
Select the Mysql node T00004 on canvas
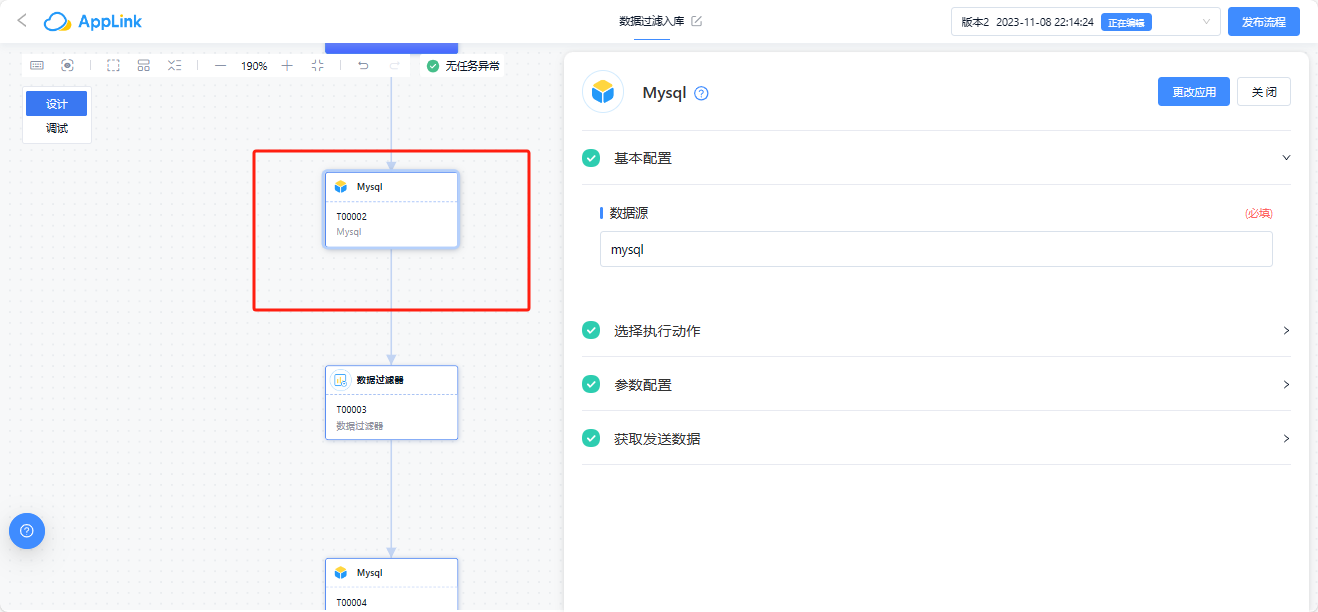coord(391,584)
